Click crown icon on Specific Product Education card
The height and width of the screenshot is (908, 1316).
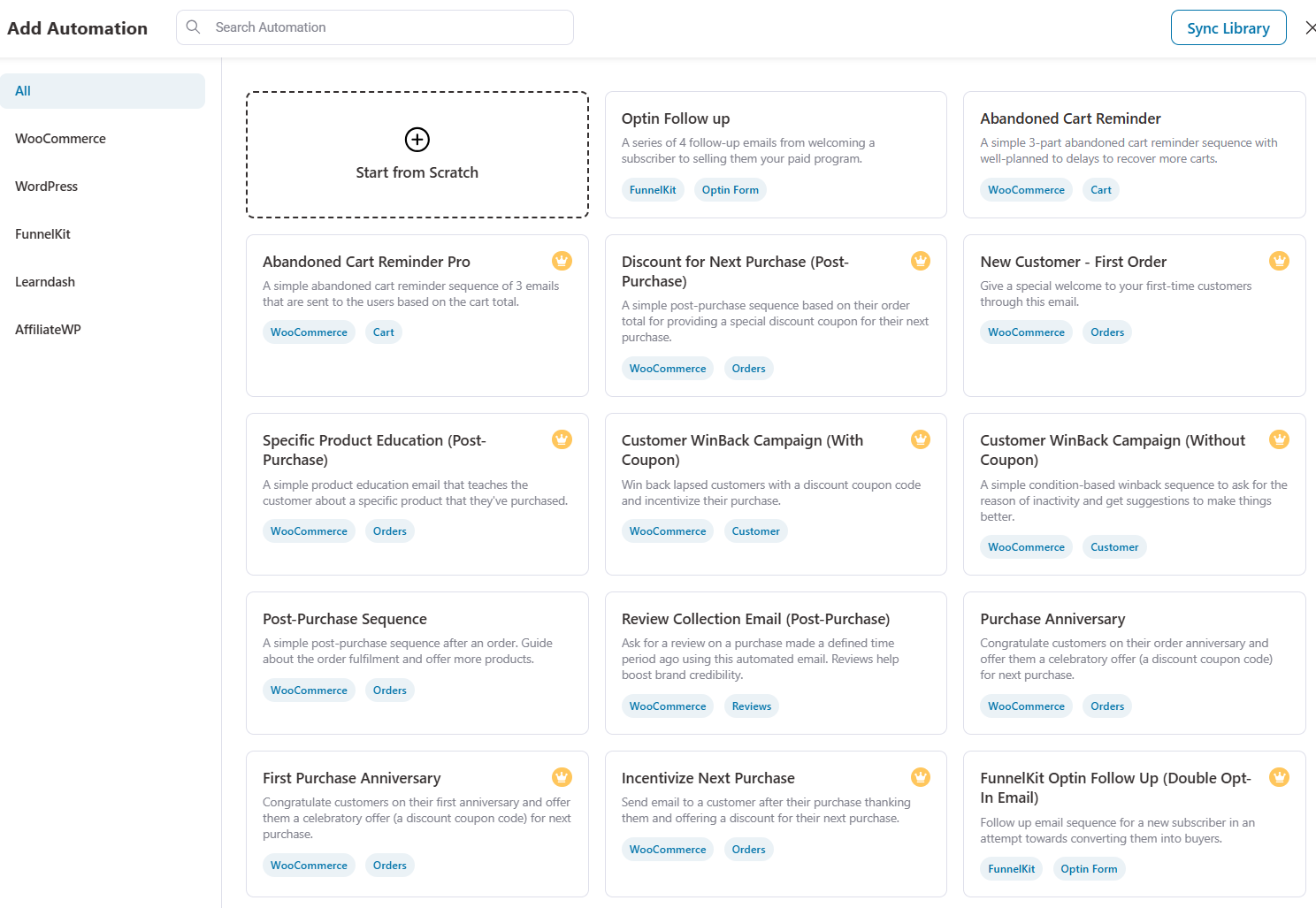pyautogui.click(x=562, y=439)
